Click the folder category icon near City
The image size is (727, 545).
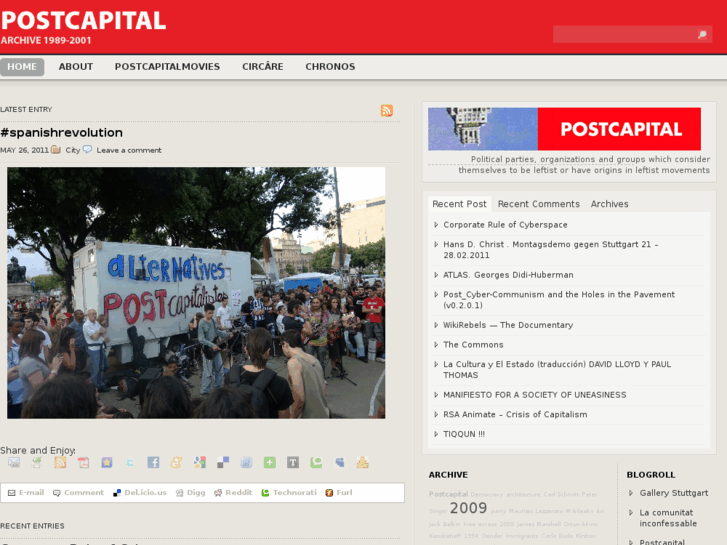[x=56, y=149]
